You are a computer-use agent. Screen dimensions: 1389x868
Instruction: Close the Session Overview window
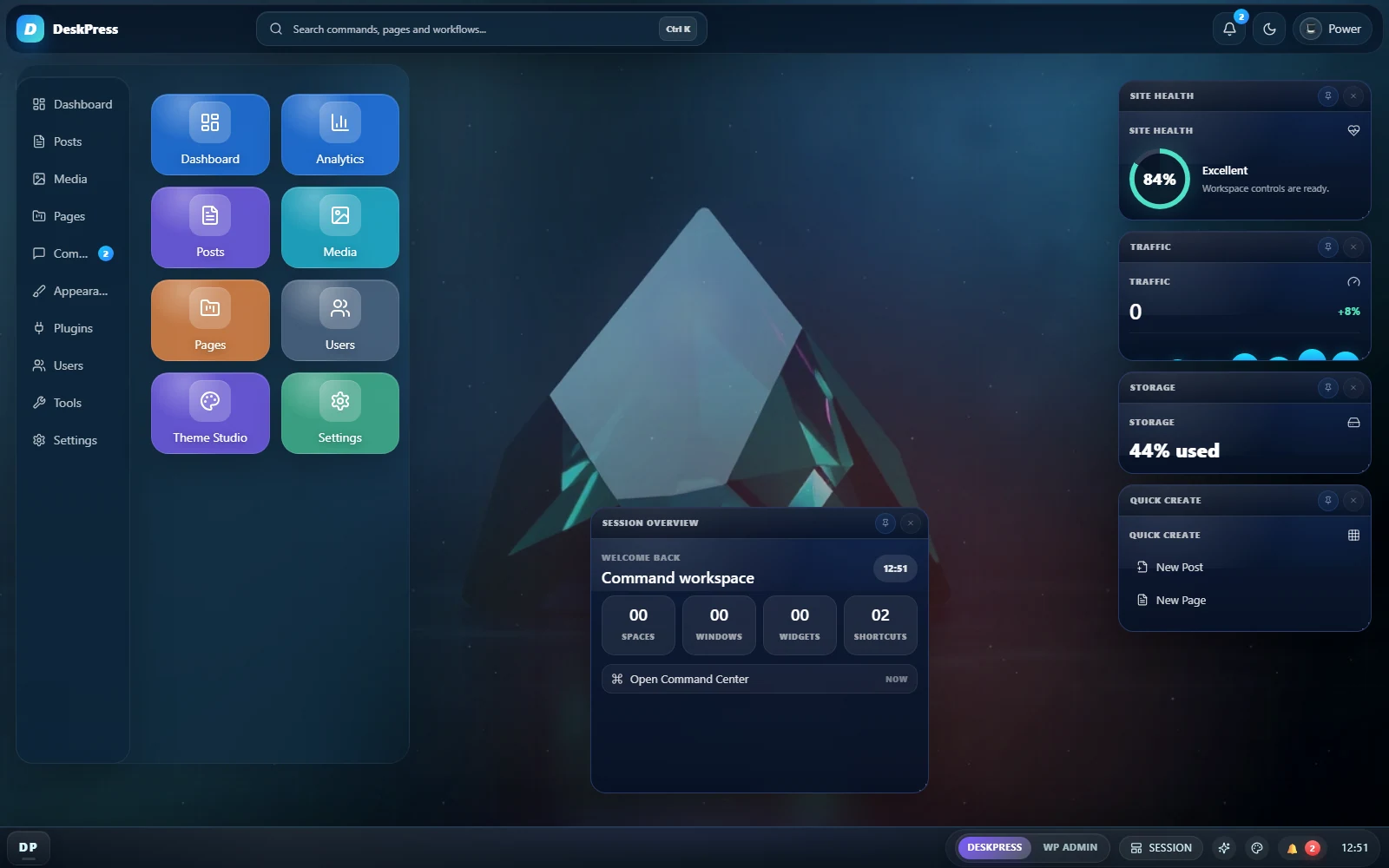click(x=911, y=523)
